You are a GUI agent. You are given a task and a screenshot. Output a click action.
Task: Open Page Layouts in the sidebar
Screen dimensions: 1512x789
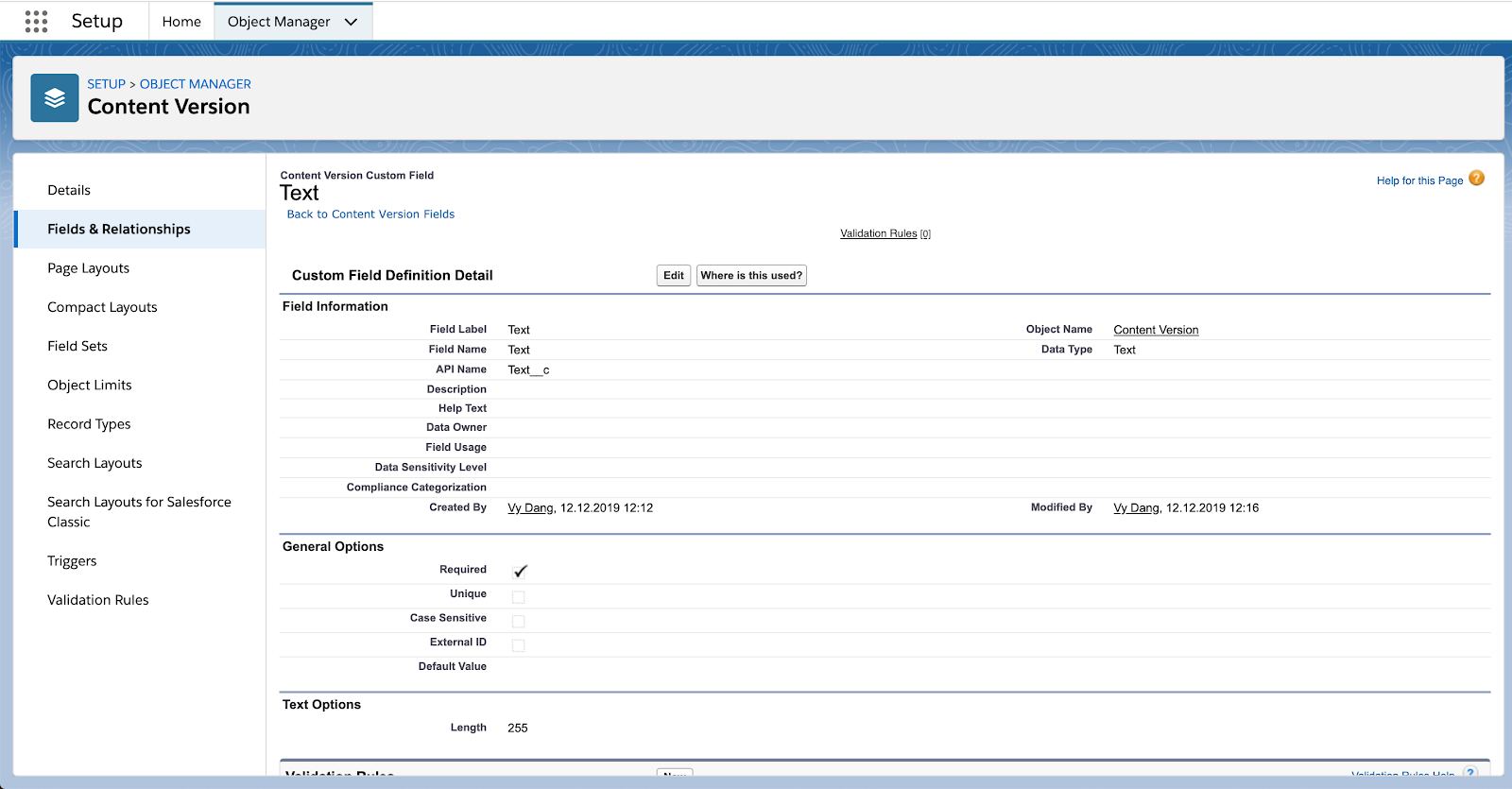[x=89, y=268]
